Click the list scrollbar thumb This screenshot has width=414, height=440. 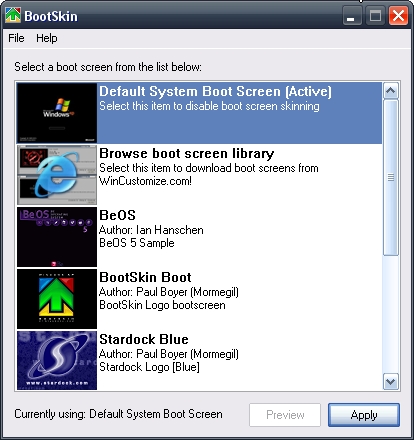click(x=391, y=177)
